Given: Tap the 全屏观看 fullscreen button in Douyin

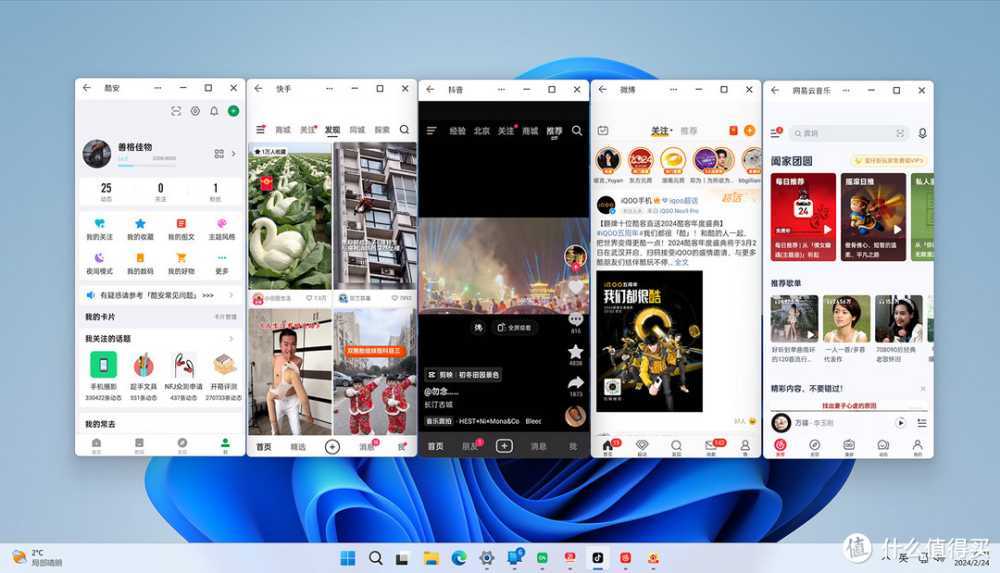Looking at the screenshot, I should (x=514, y=327).
